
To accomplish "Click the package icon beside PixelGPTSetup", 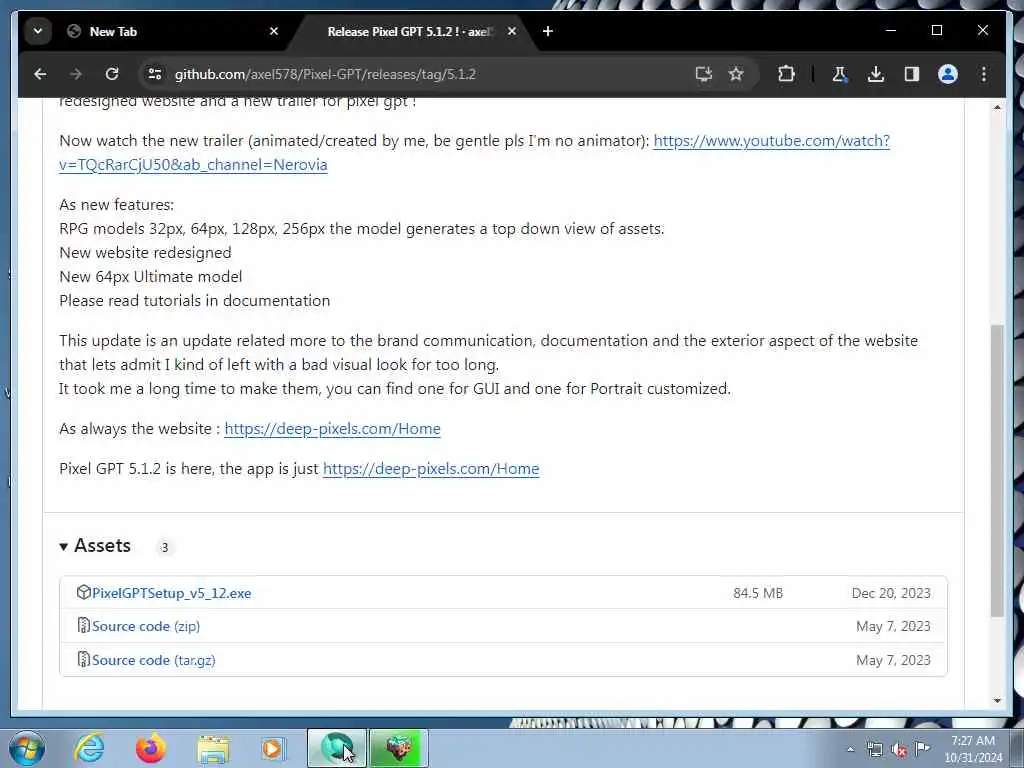I will (83, 592).
